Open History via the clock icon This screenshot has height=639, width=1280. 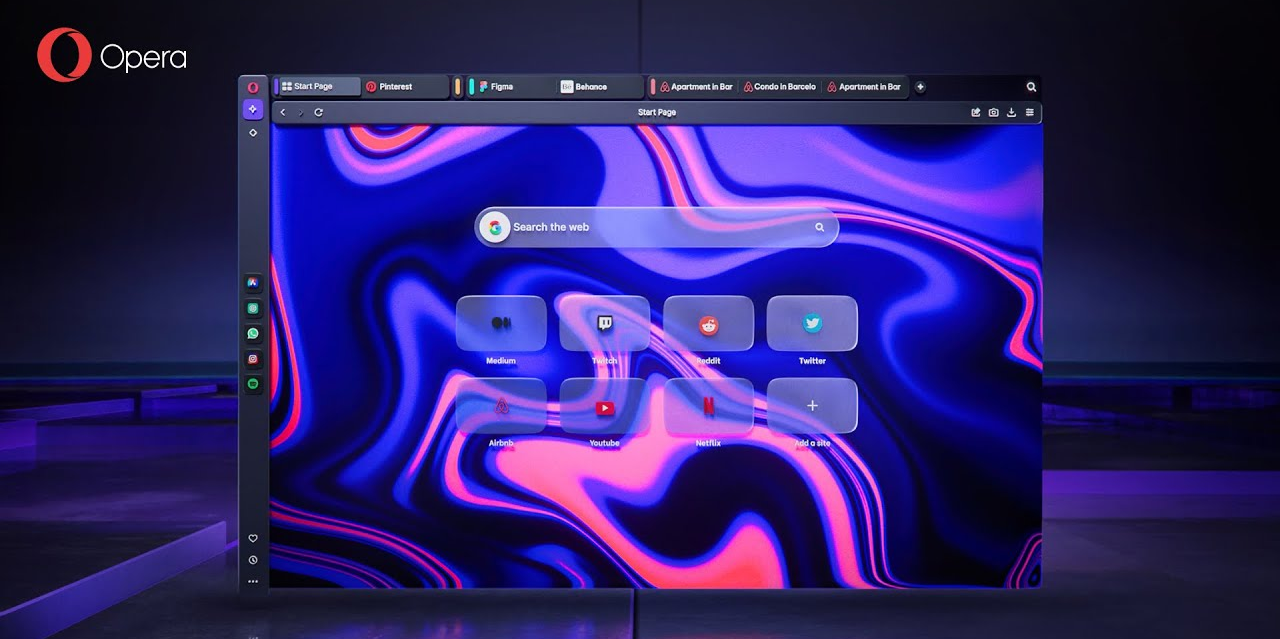coord(253,560)
